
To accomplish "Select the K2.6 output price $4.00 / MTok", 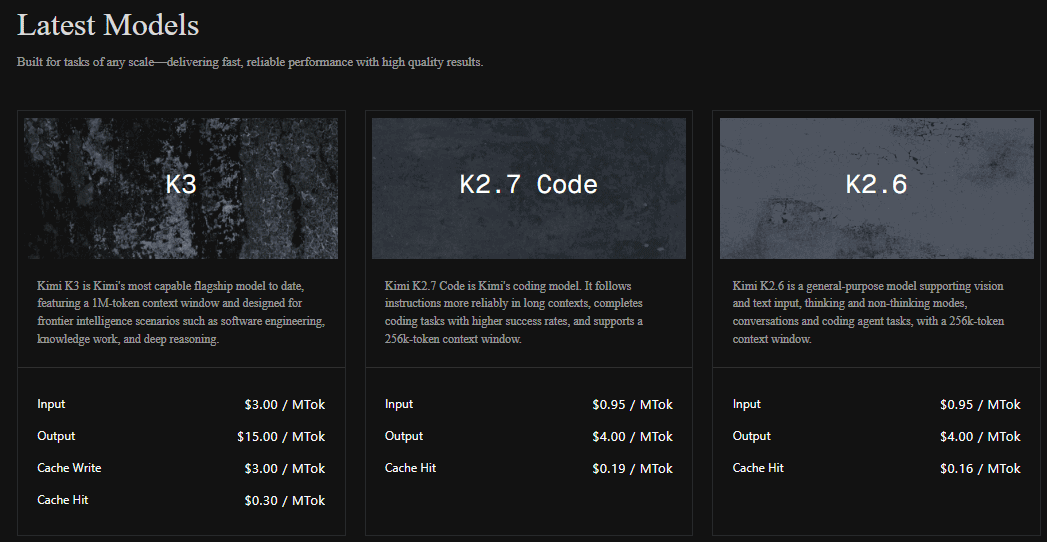I will 981,437.
